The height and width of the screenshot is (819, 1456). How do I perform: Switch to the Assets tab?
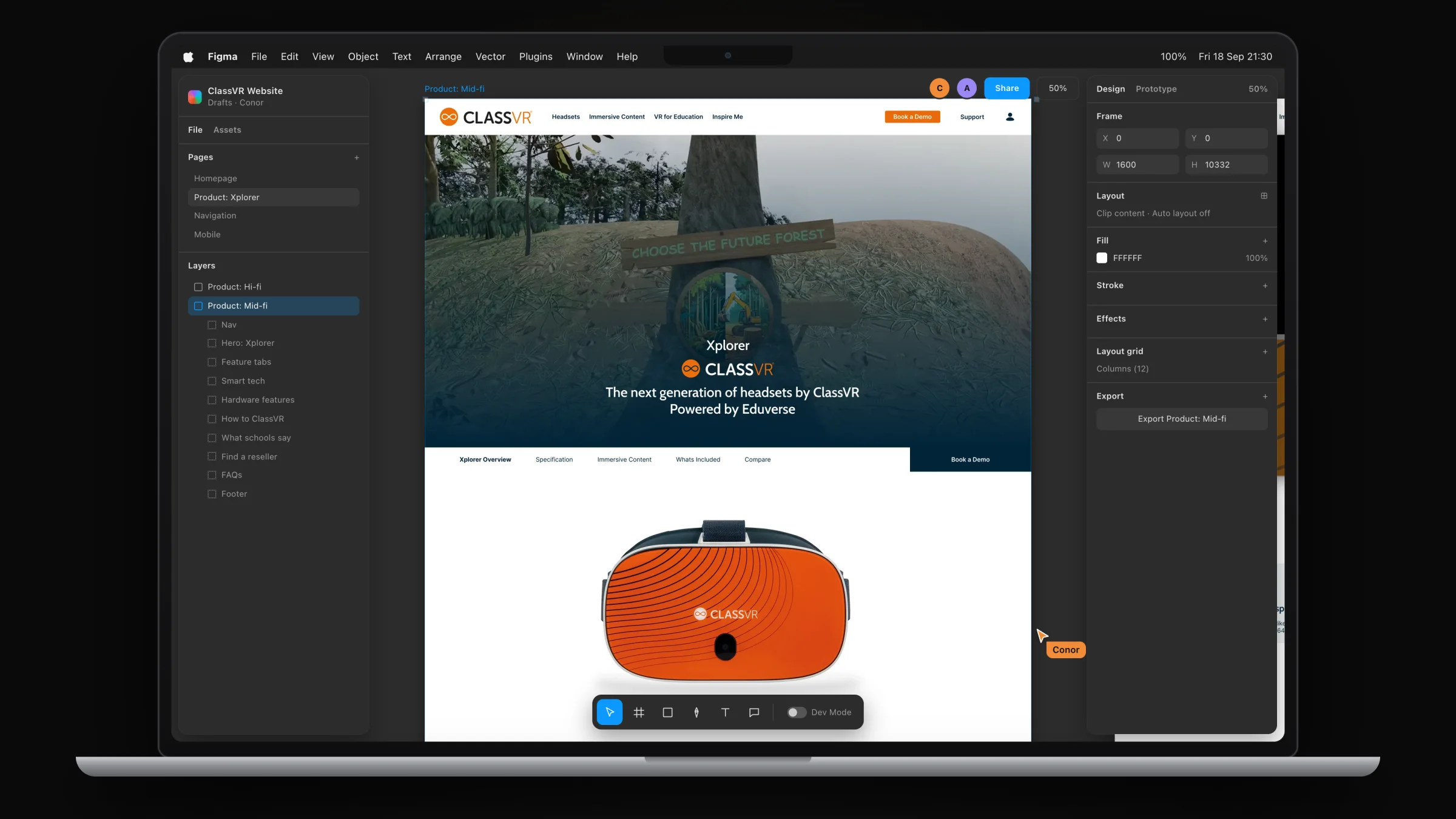(x=227, y=130)
